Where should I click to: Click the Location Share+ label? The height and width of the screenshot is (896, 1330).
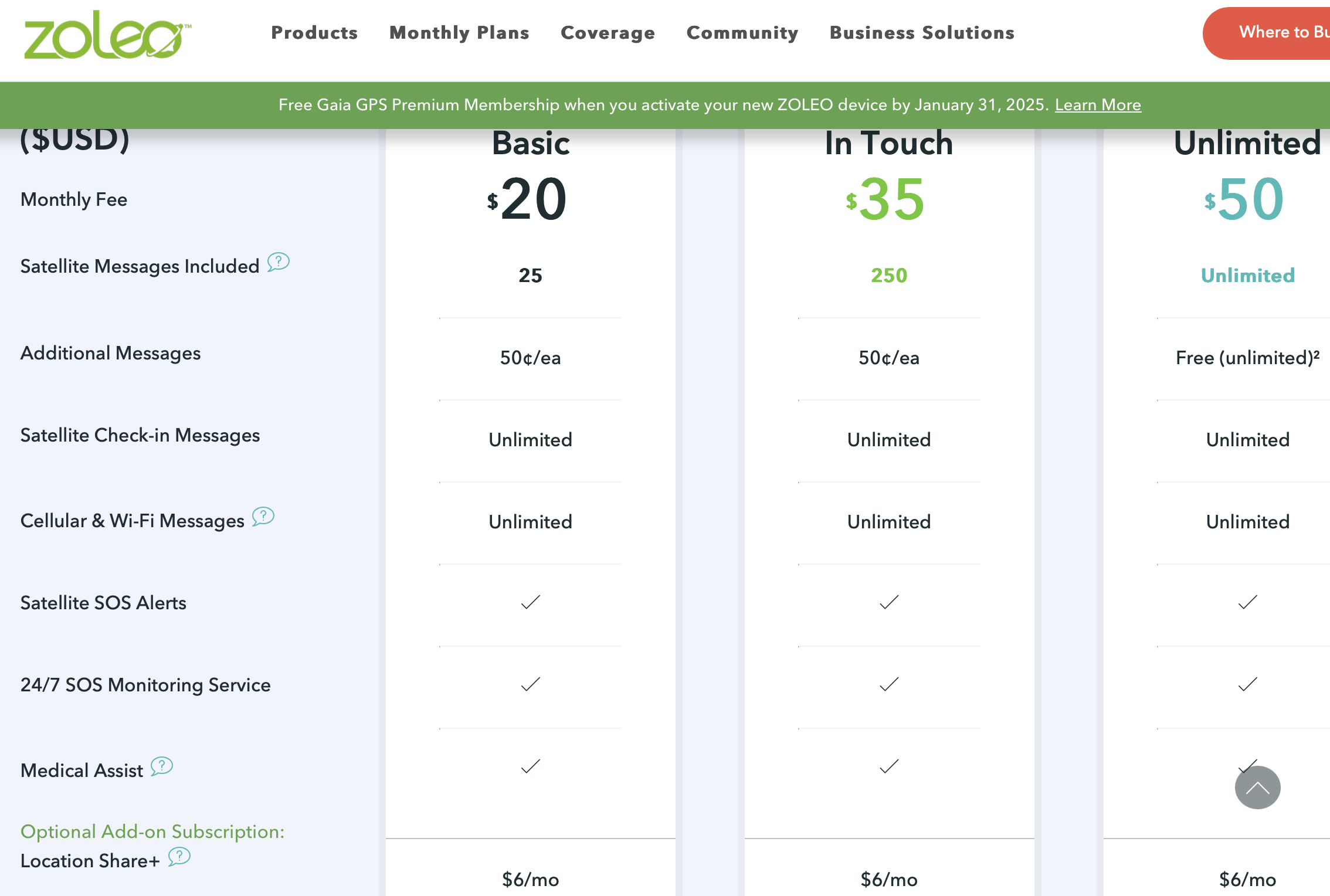[x=90, y=861]
